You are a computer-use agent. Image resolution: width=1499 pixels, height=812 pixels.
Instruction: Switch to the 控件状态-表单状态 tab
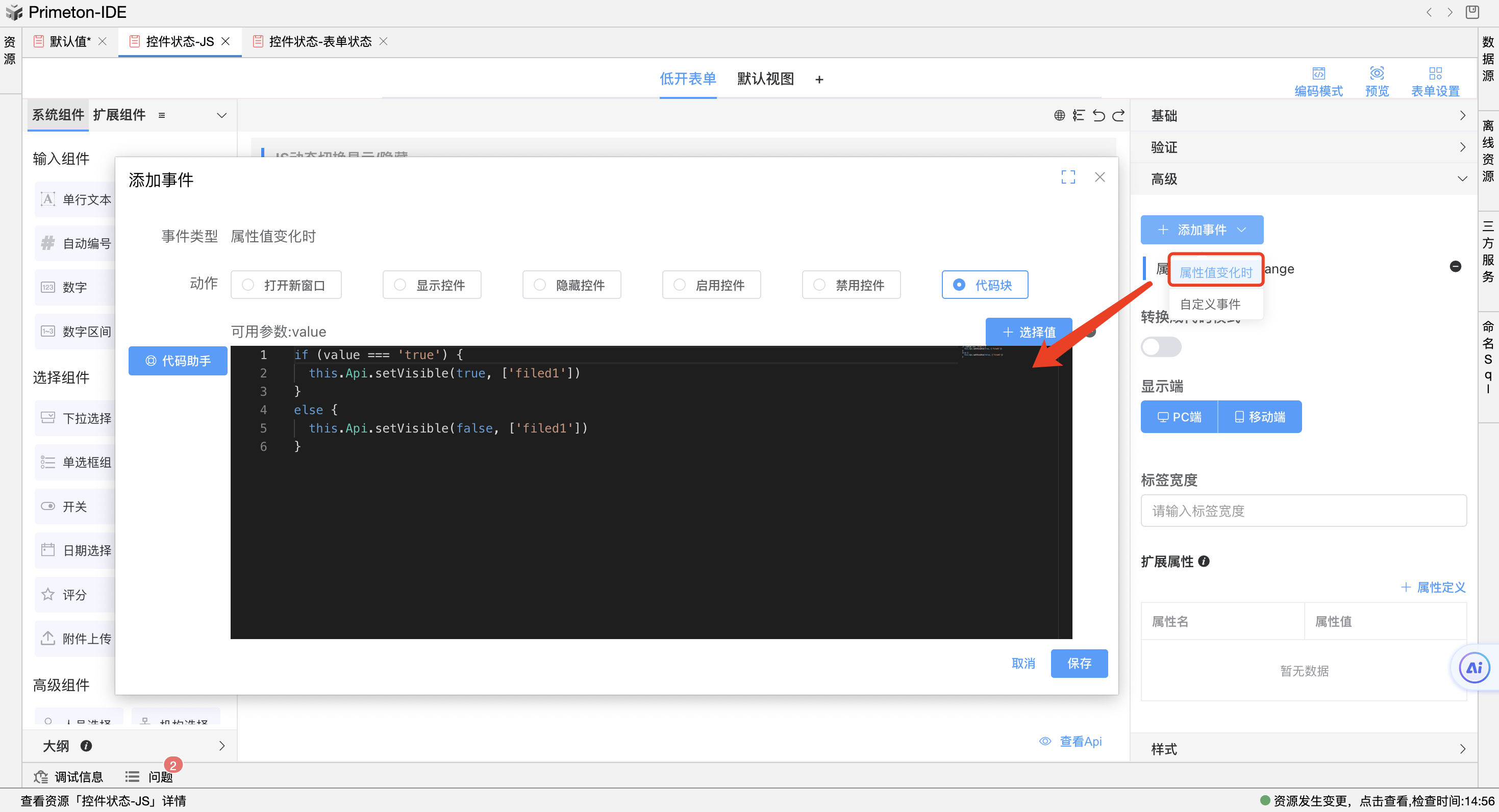coord(319,41)
